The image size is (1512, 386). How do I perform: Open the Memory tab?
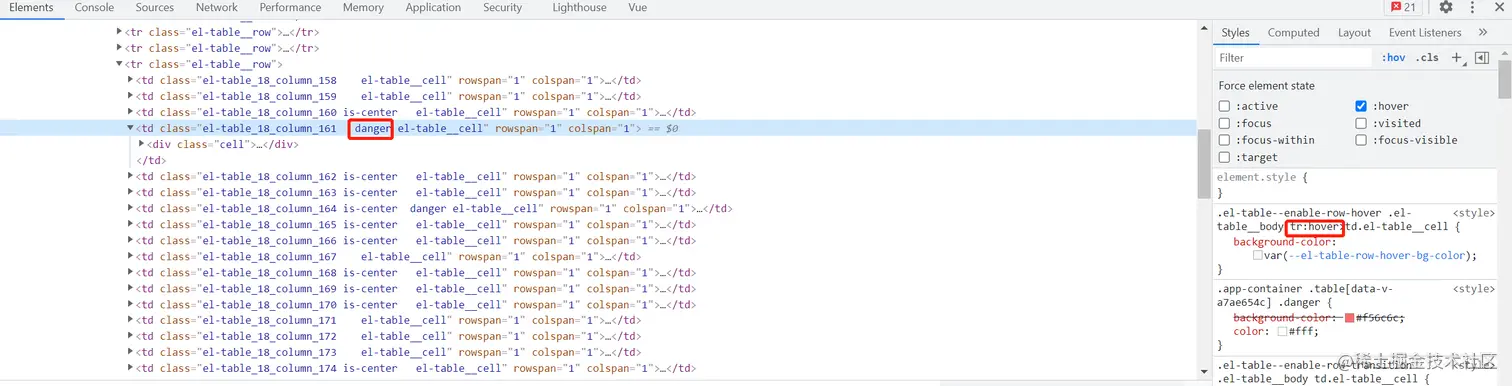point(363,7)
